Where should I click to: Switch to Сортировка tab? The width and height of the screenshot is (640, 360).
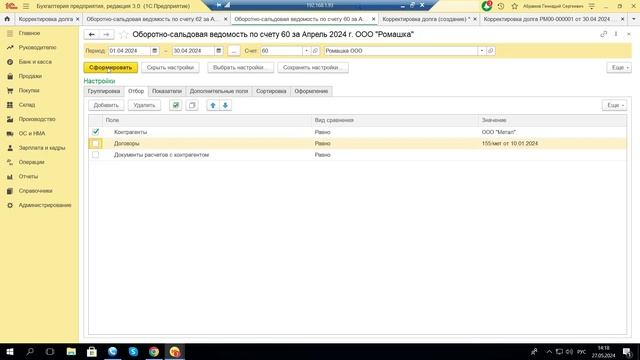coord(271,91)
